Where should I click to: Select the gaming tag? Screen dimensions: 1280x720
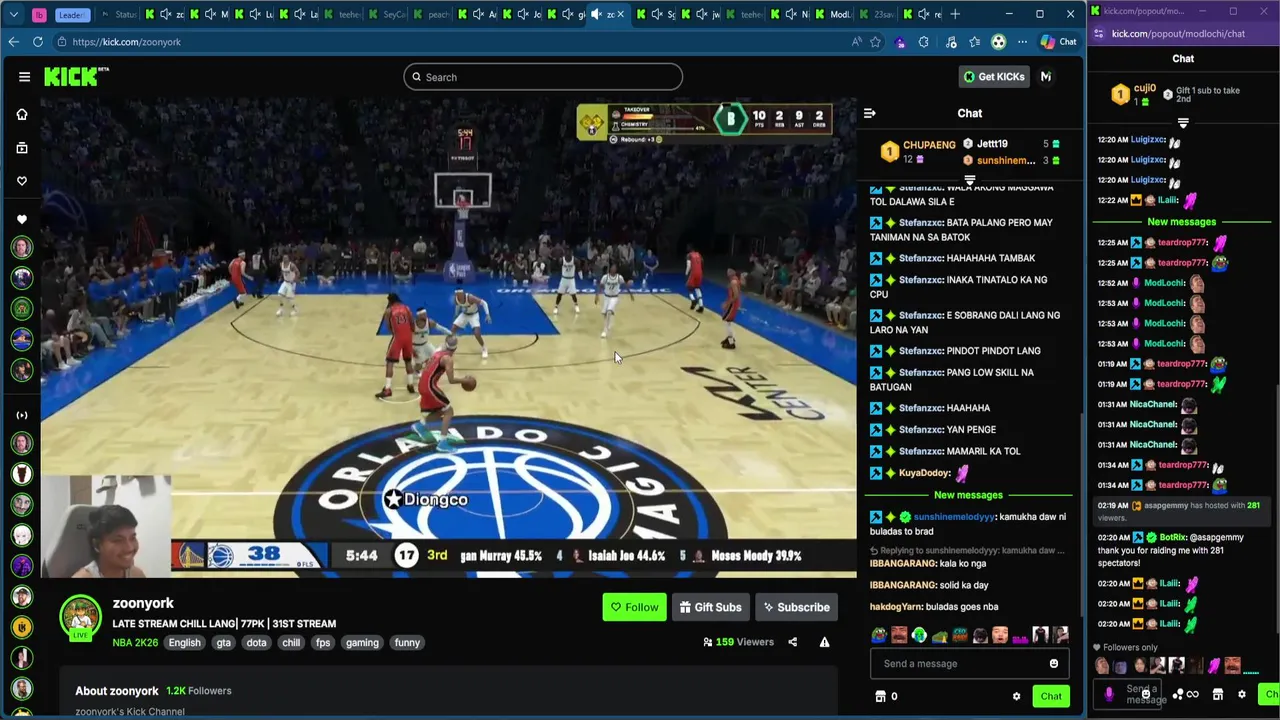tap(362, 643)
